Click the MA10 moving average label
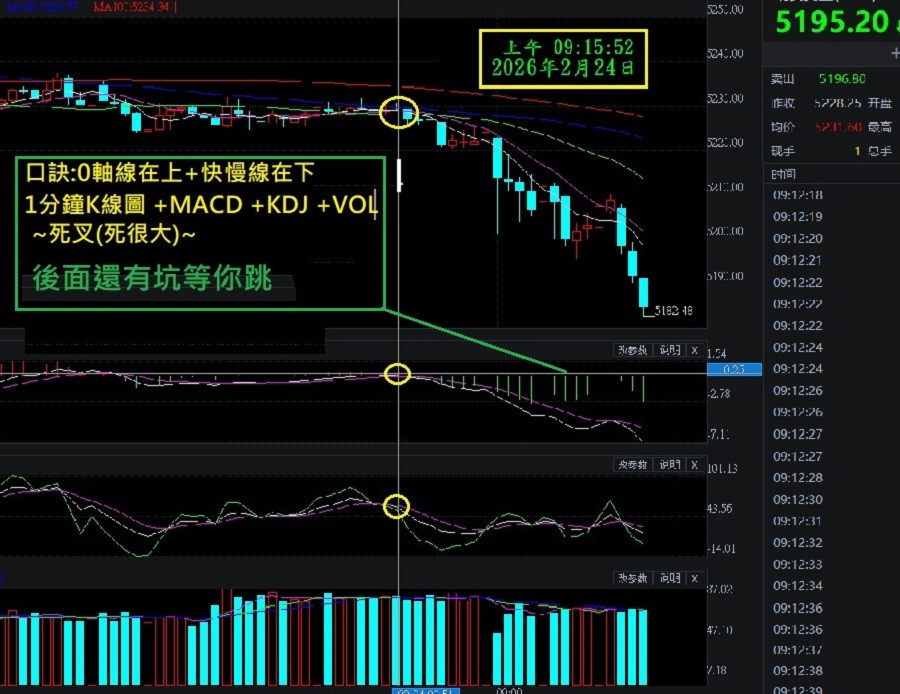 pyautogui.click(x=131, y=7)
